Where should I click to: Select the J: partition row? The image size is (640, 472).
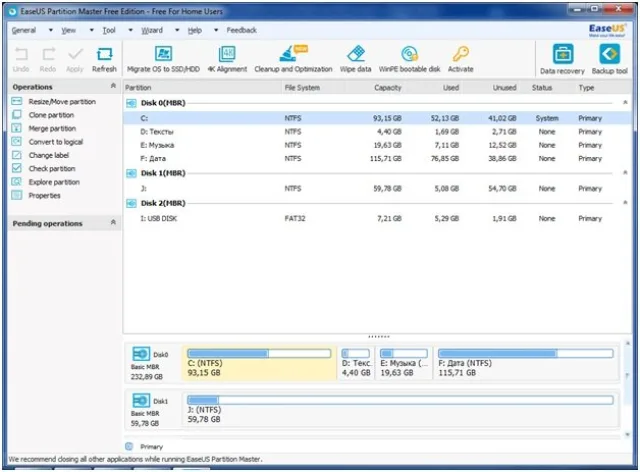pos(378,189)
